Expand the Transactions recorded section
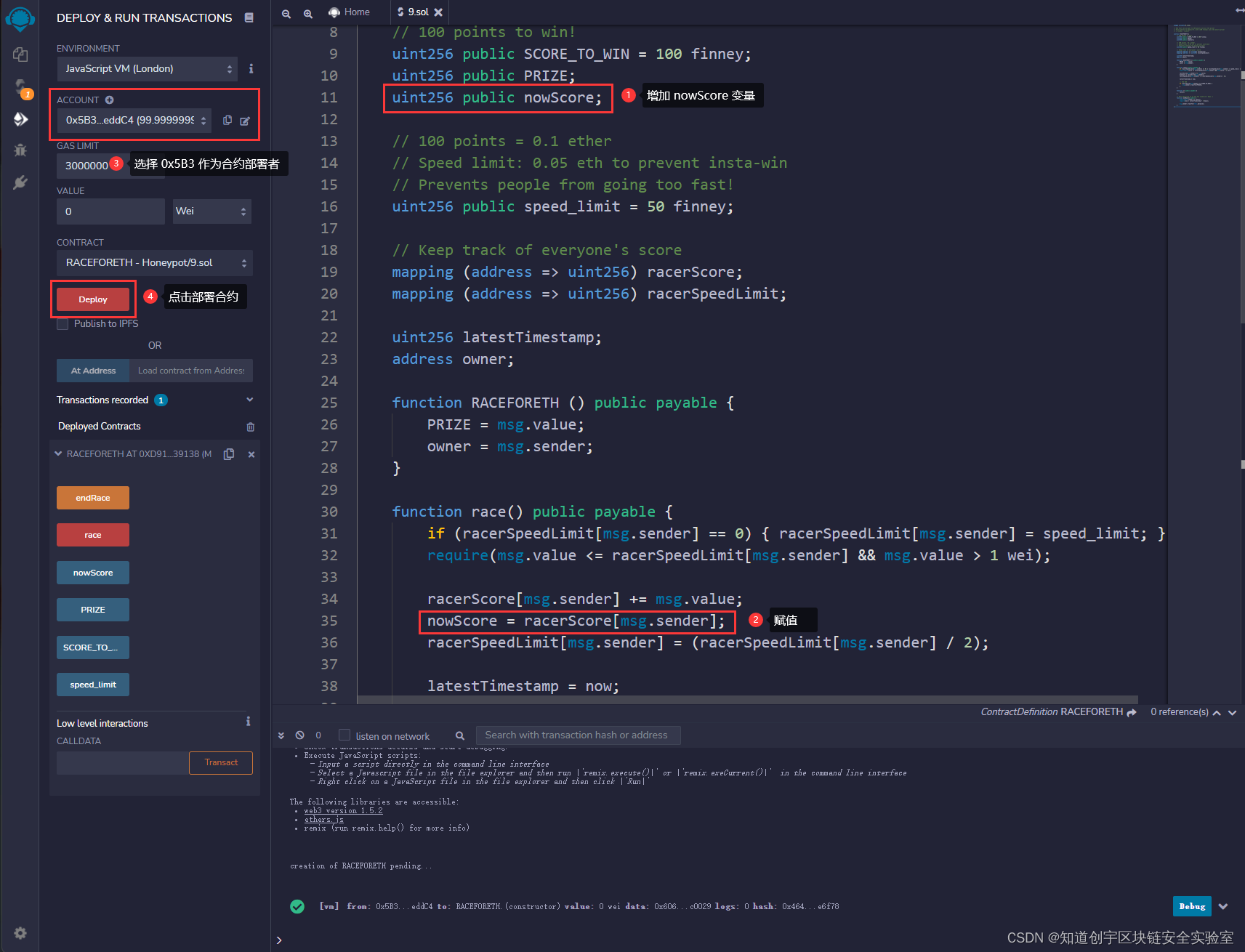 coord(250,400)
